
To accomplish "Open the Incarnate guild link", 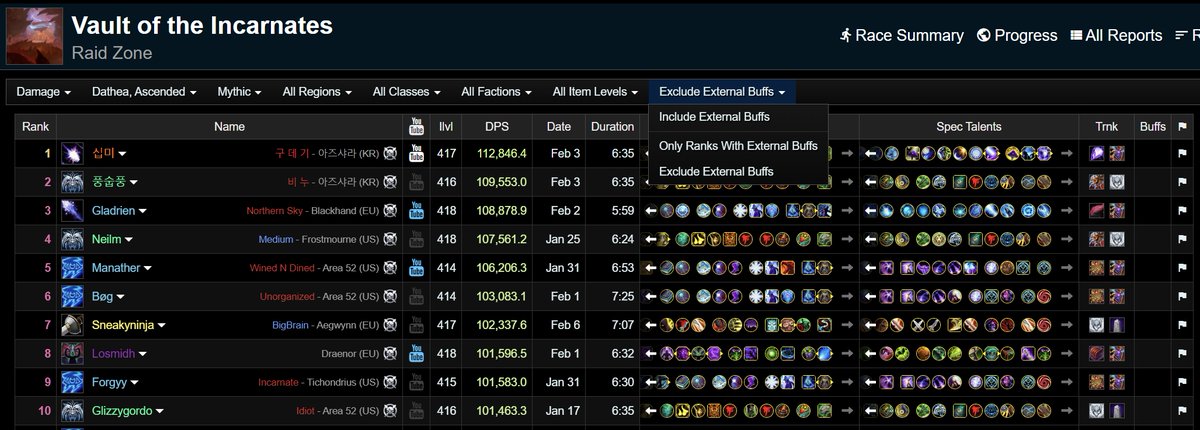I will pos(279,383).
